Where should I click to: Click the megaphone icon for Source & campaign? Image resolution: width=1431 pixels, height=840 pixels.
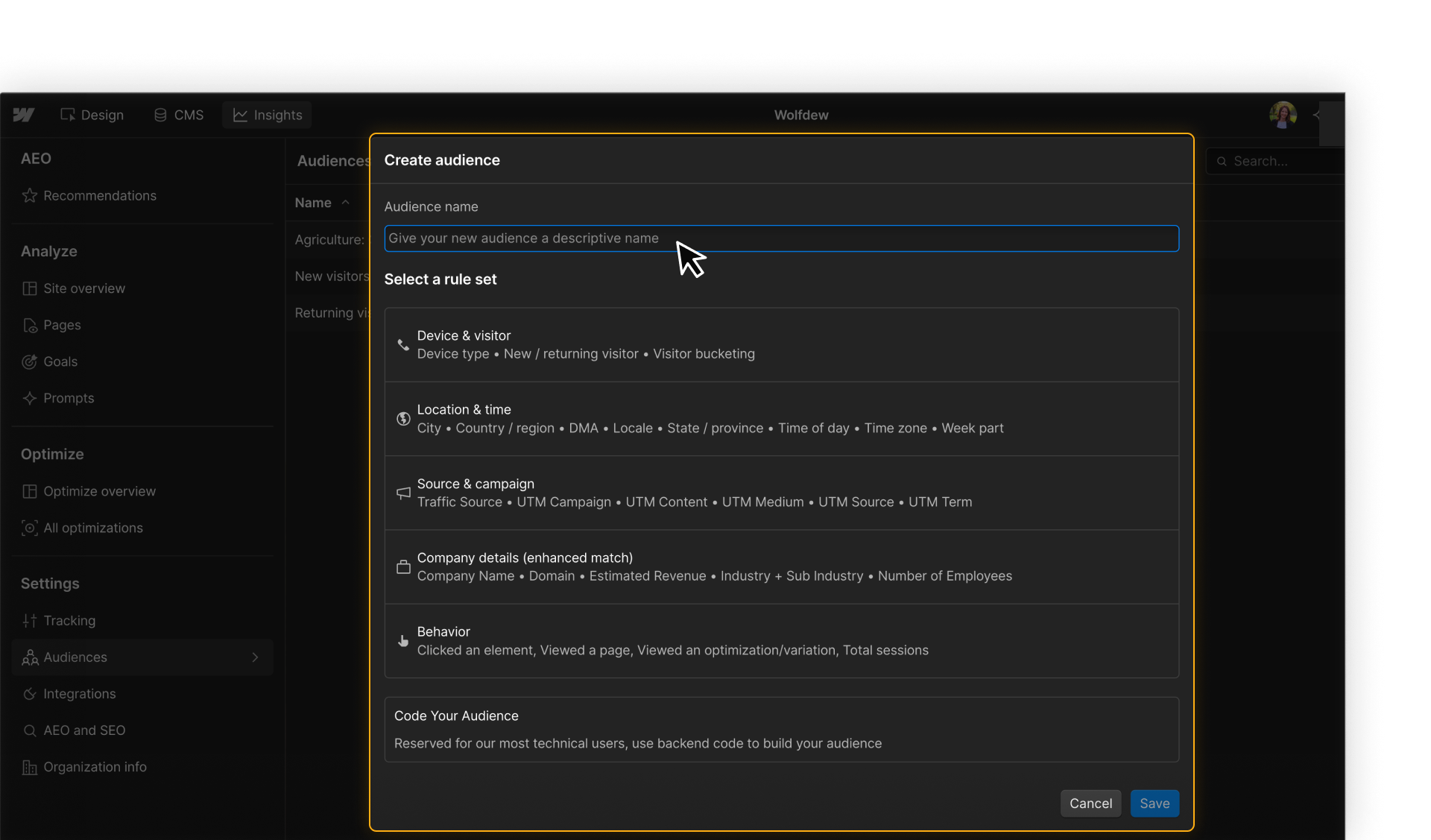coord(403,493)
